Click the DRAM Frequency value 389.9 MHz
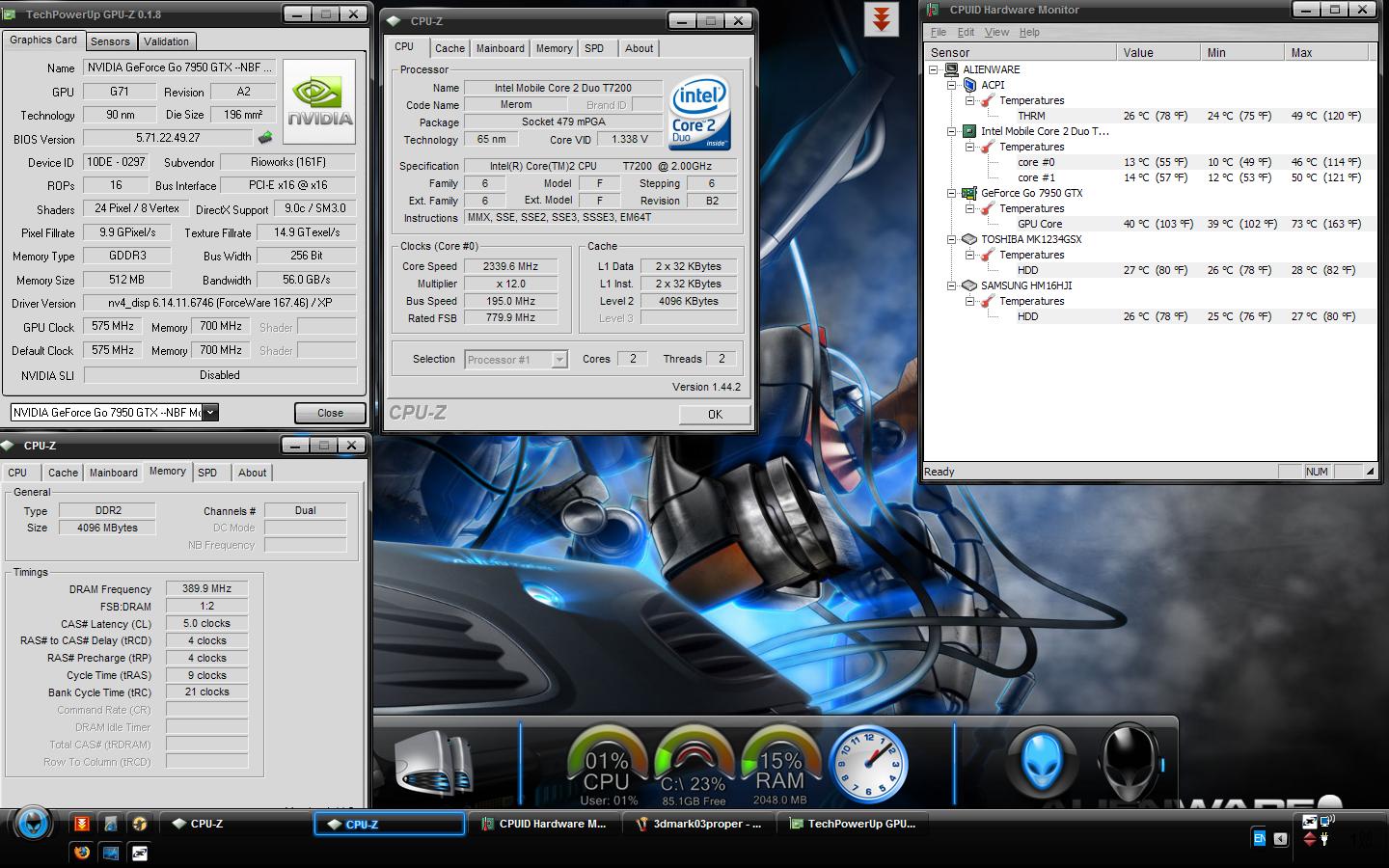1389x868 pixels. (207, 588)
